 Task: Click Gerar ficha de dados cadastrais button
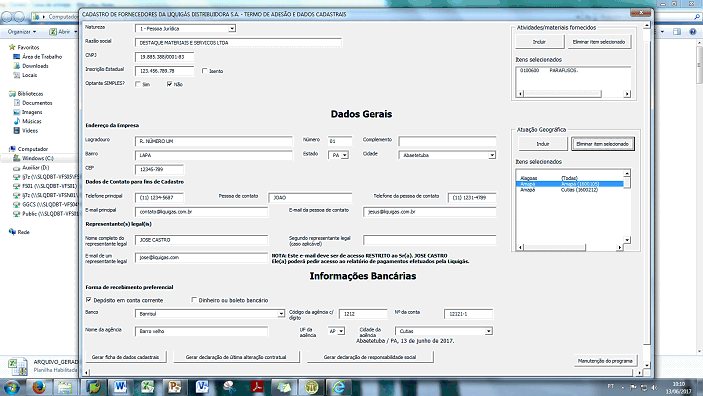126,357
